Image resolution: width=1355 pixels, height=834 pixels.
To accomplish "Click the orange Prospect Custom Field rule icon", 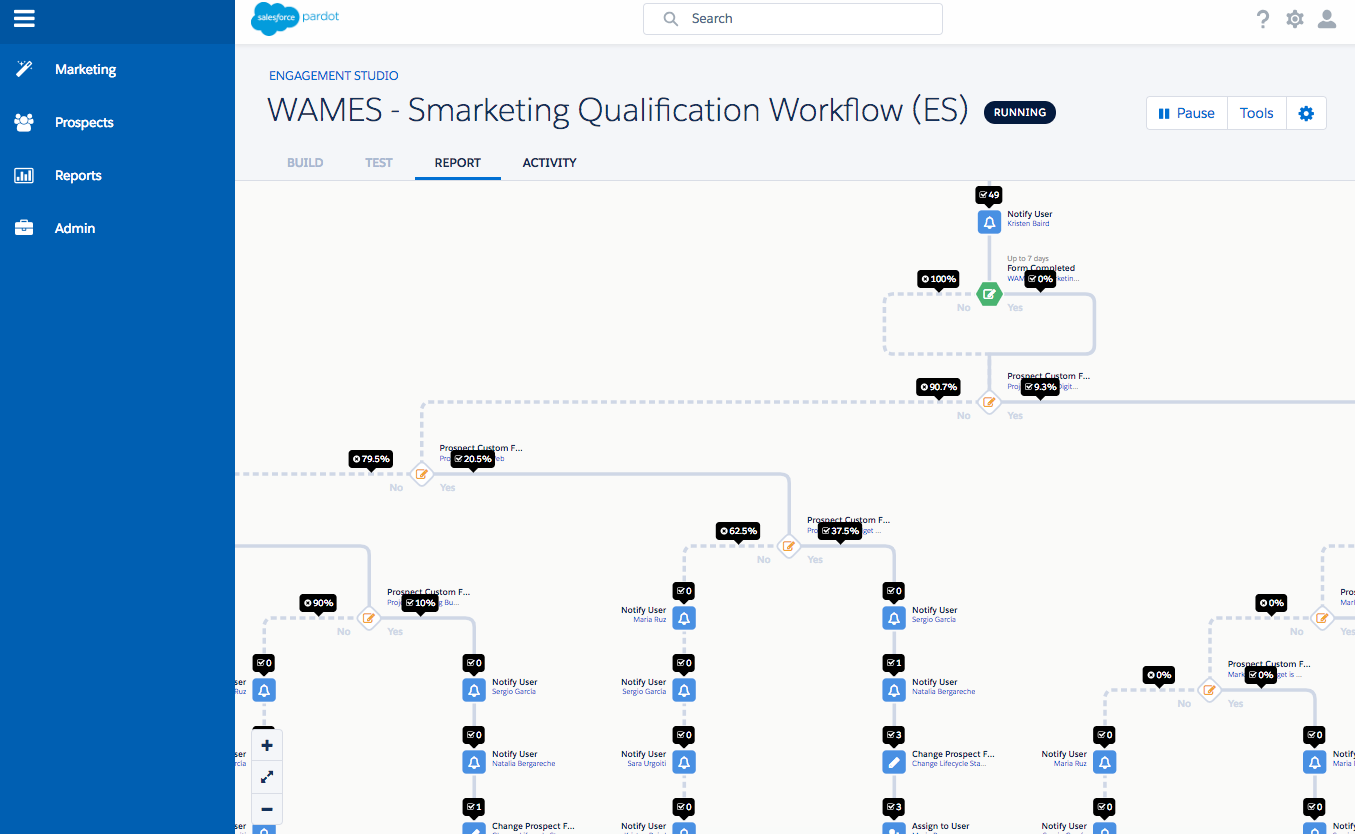I will pyautogui.click(x=988, y=402).
